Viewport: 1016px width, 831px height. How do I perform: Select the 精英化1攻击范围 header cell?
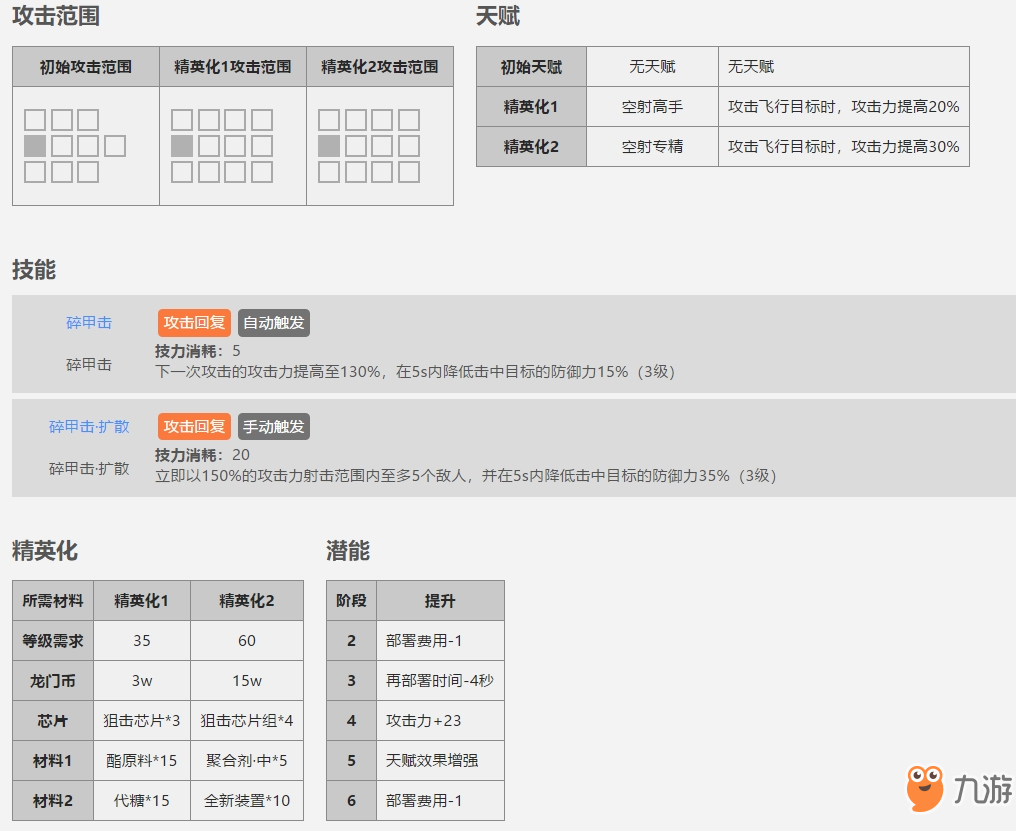233,67
